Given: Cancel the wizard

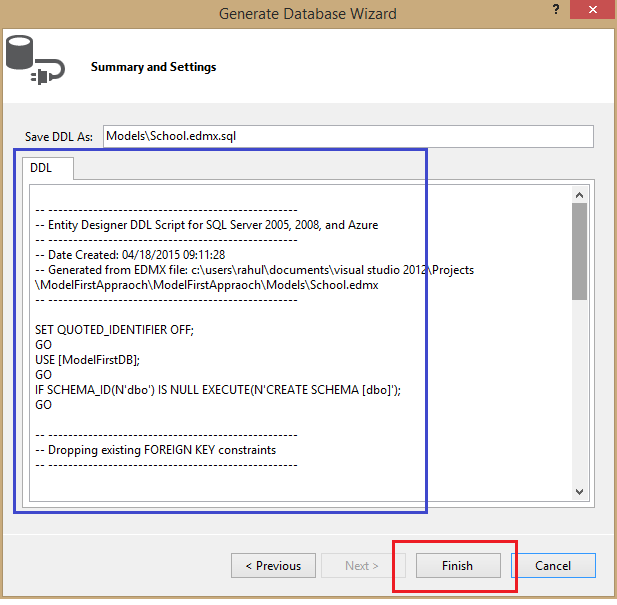Looking at the screenshot, I should (x=553, y=566).
